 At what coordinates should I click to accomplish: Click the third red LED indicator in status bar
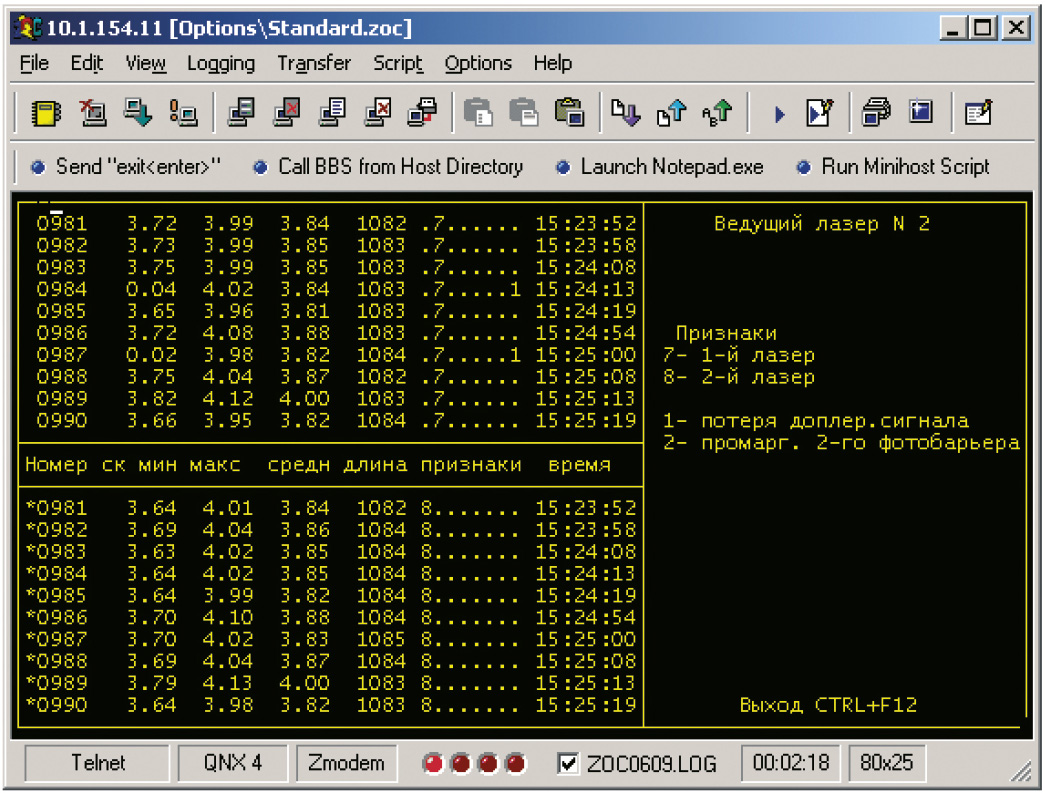(488, 763)
